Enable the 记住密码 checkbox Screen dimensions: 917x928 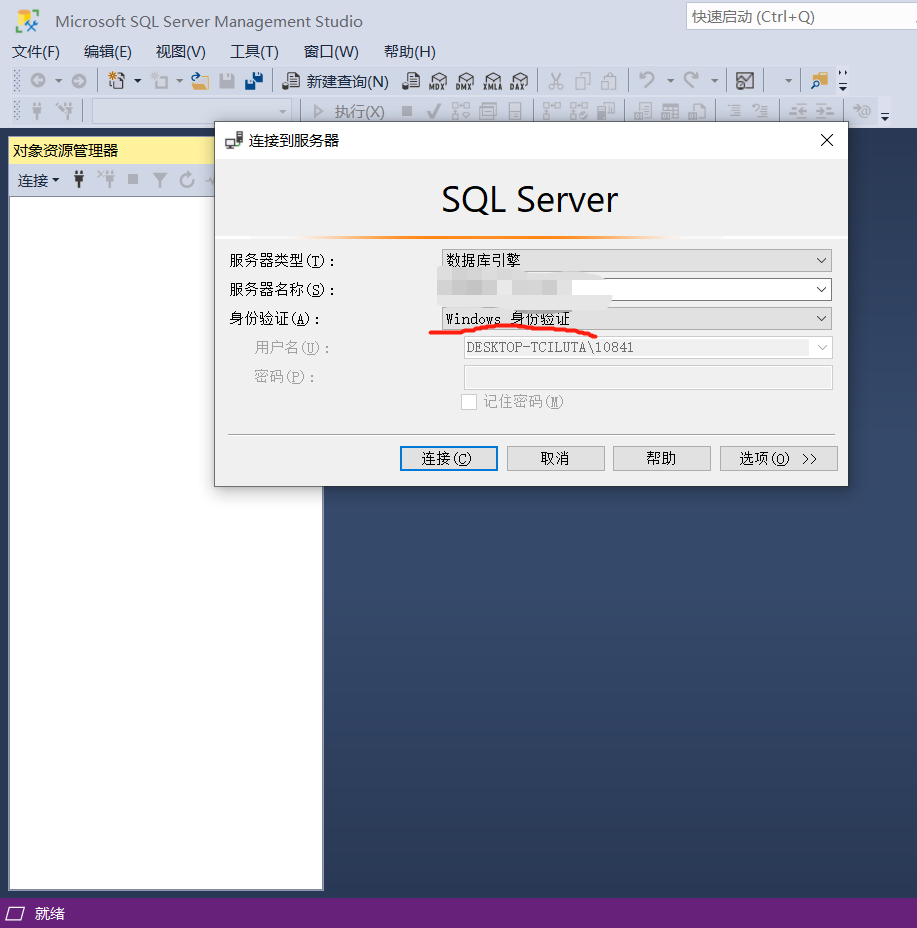coord(469,401)
